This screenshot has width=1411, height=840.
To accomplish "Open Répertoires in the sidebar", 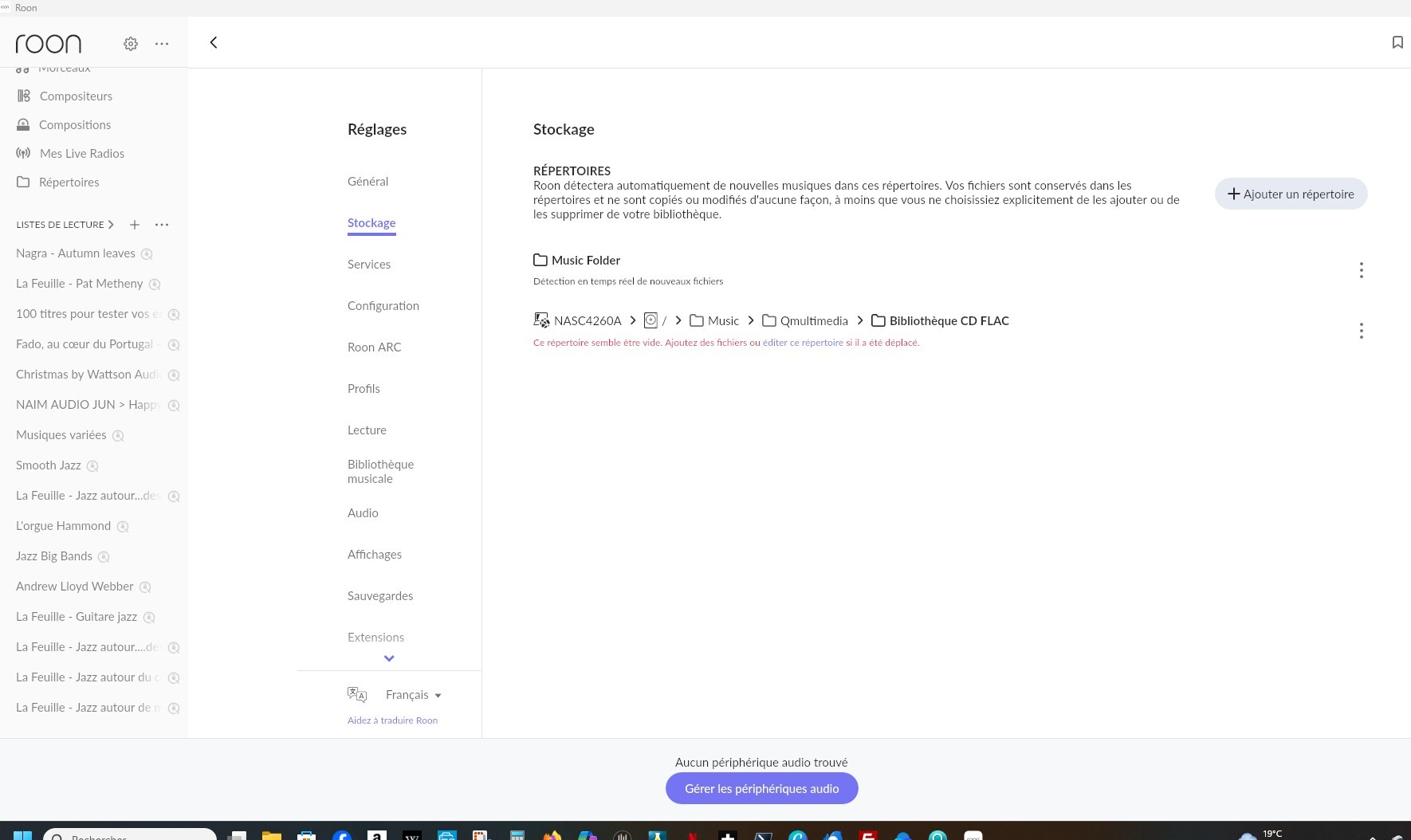I will [69, 182].
